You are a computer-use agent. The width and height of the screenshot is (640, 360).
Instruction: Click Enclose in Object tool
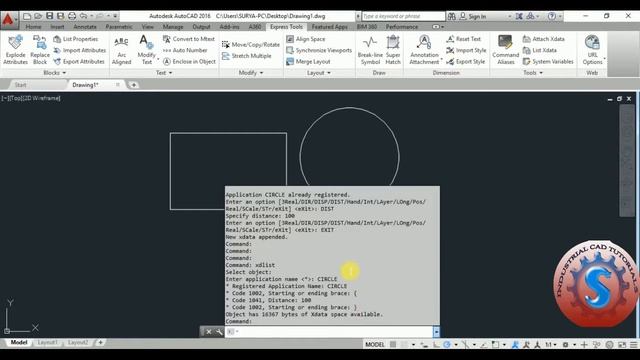coord(189,62)
